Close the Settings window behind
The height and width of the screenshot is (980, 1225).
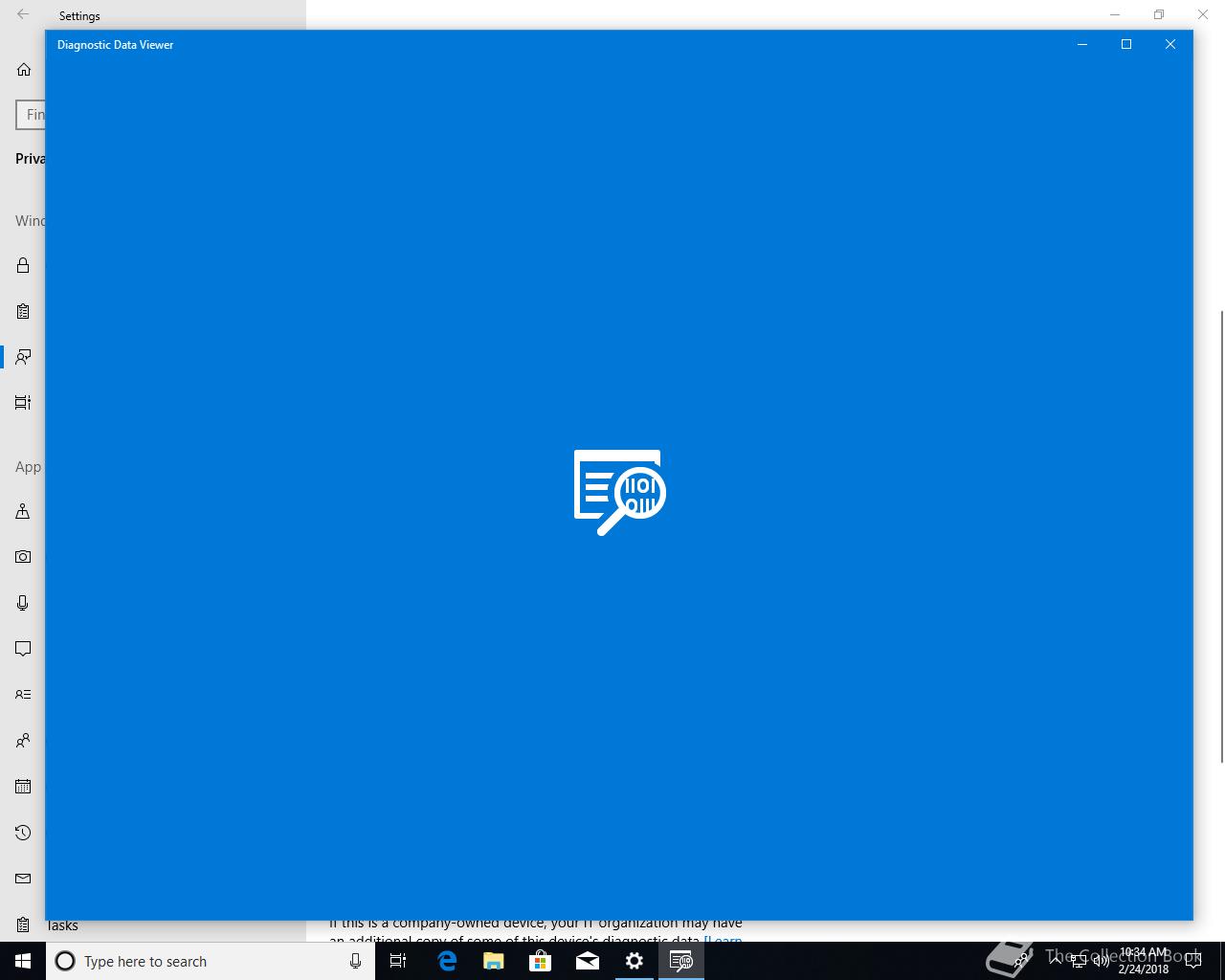[x=1203, y=14]
